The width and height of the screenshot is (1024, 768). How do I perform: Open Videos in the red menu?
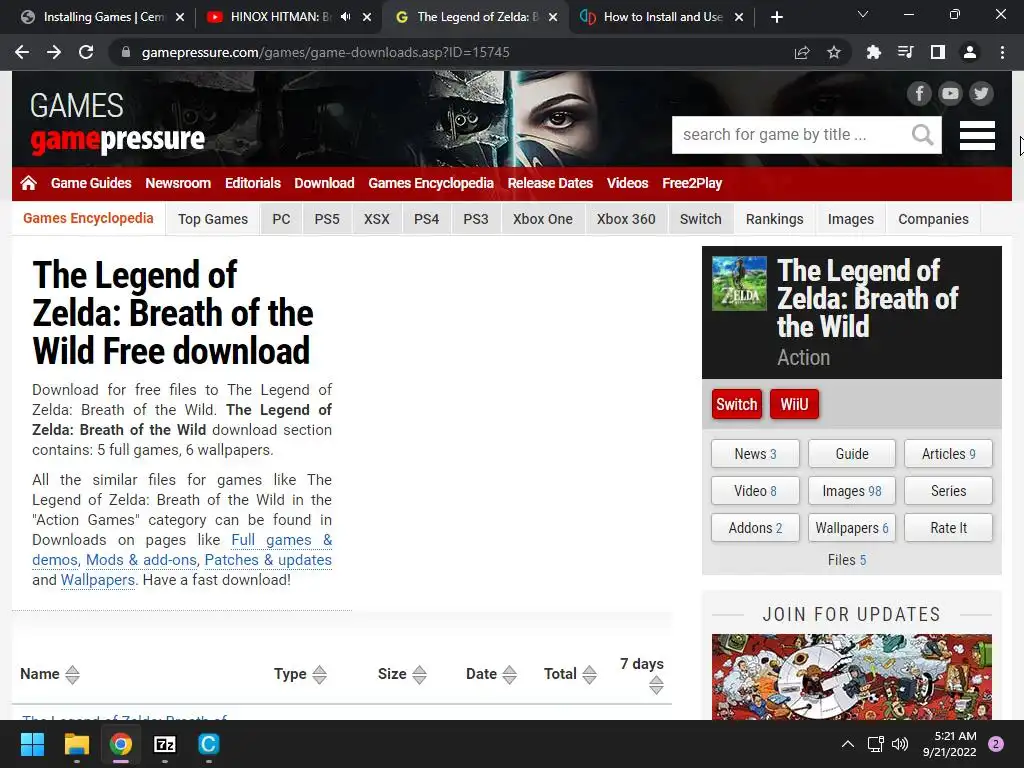tap(627, 184)
